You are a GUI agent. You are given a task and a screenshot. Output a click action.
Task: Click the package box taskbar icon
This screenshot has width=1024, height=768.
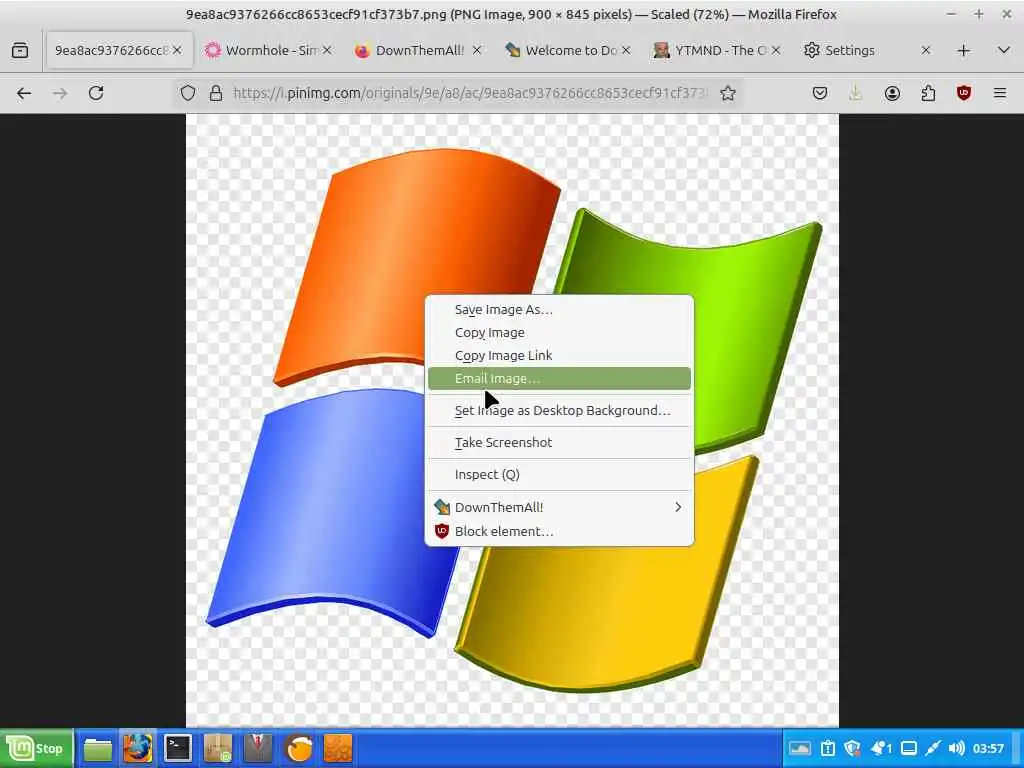217,748
